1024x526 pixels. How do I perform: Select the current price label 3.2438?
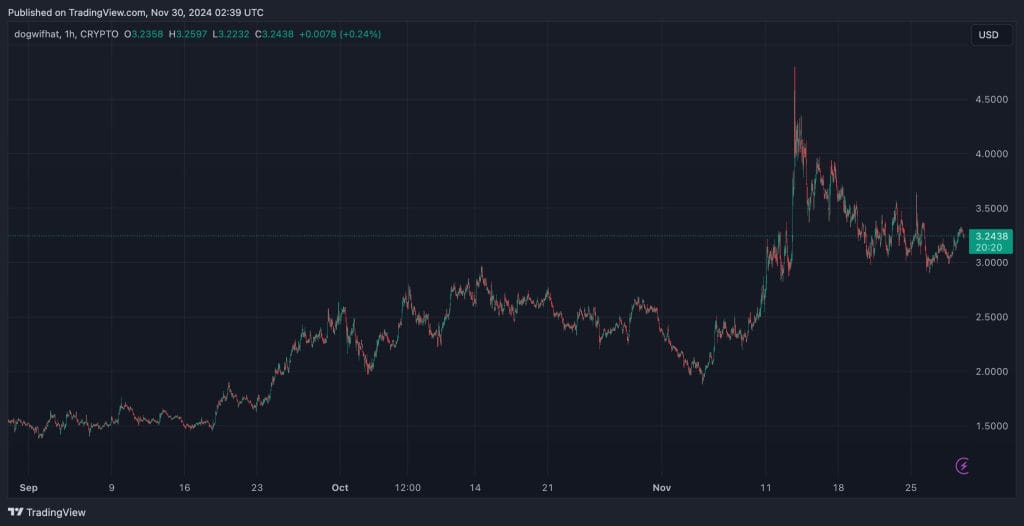pos(991,237)
